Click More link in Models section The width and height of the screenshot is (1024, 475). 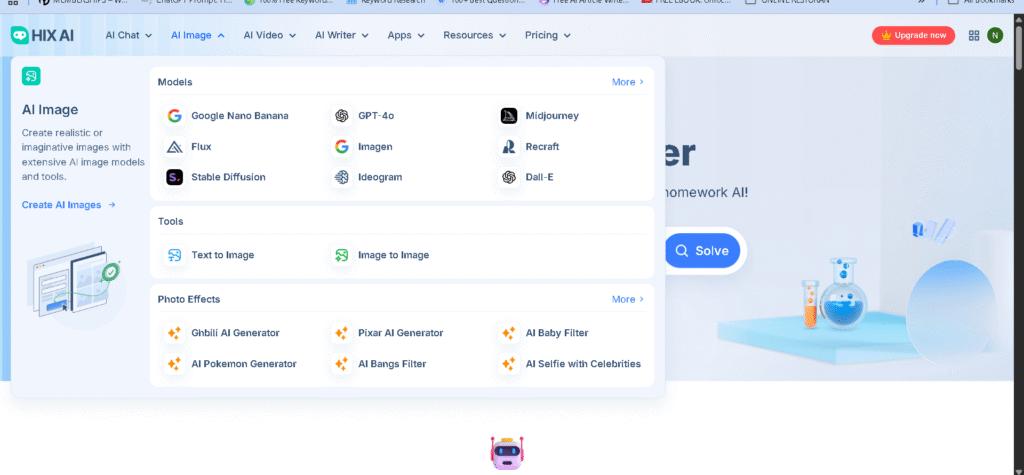[x=627, y=82]
